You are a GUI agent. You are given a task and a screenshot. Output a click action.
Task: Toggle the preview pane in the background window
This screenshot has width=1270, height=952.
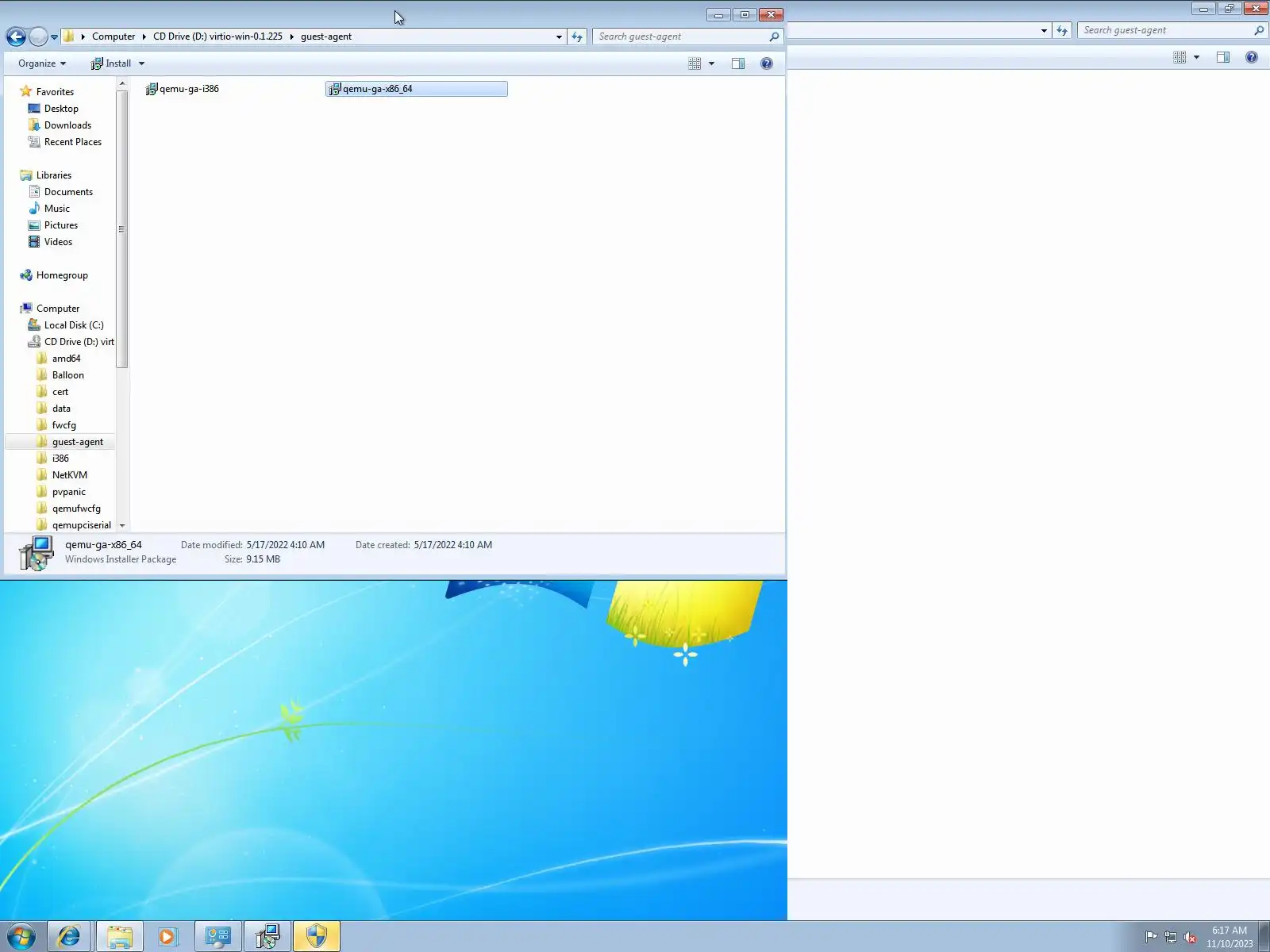1223,57
